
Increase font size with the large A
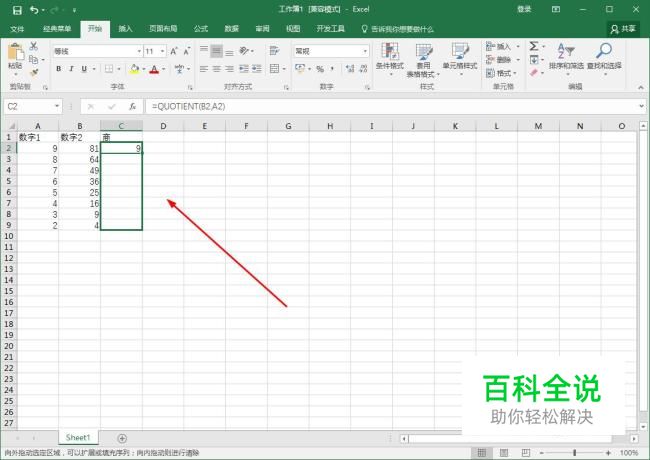tap(174, 51)
